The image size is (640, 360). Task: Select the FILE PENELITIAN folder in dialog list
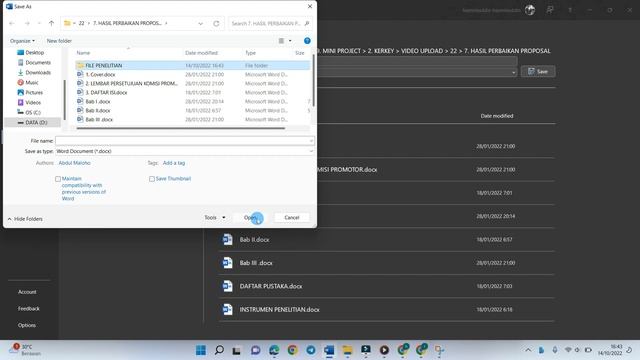(193, 65)
